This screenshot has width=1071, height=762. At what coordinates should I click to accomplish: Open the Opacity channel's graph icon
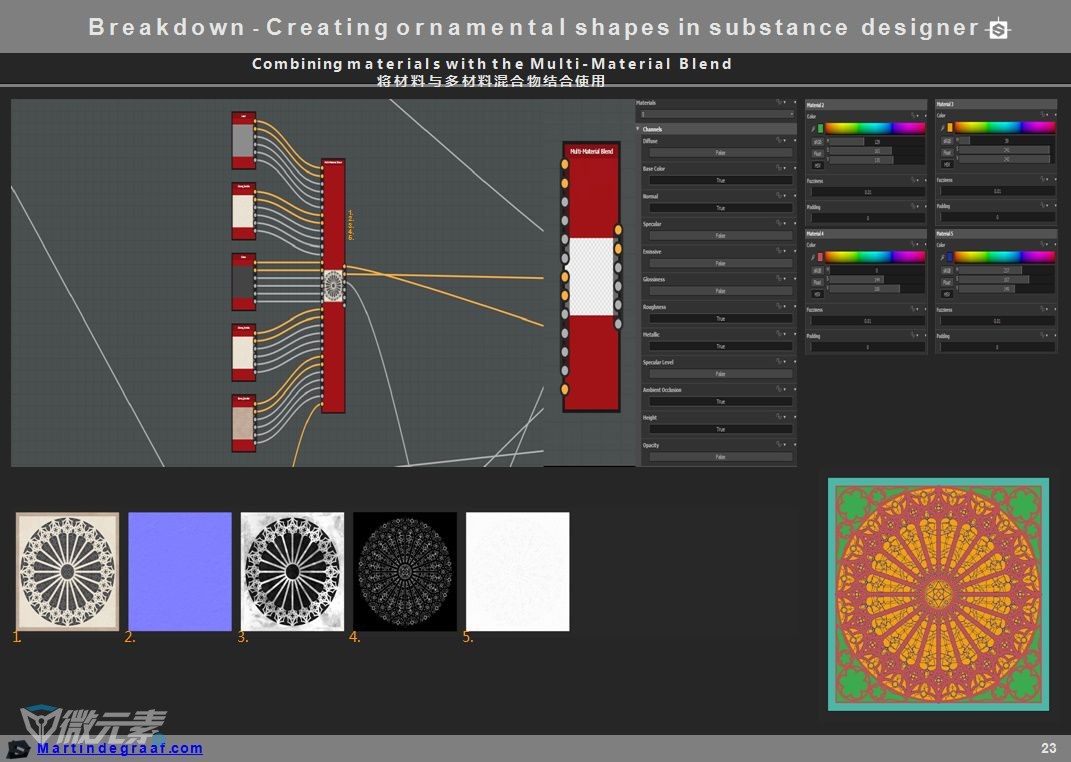click(779, 444)
